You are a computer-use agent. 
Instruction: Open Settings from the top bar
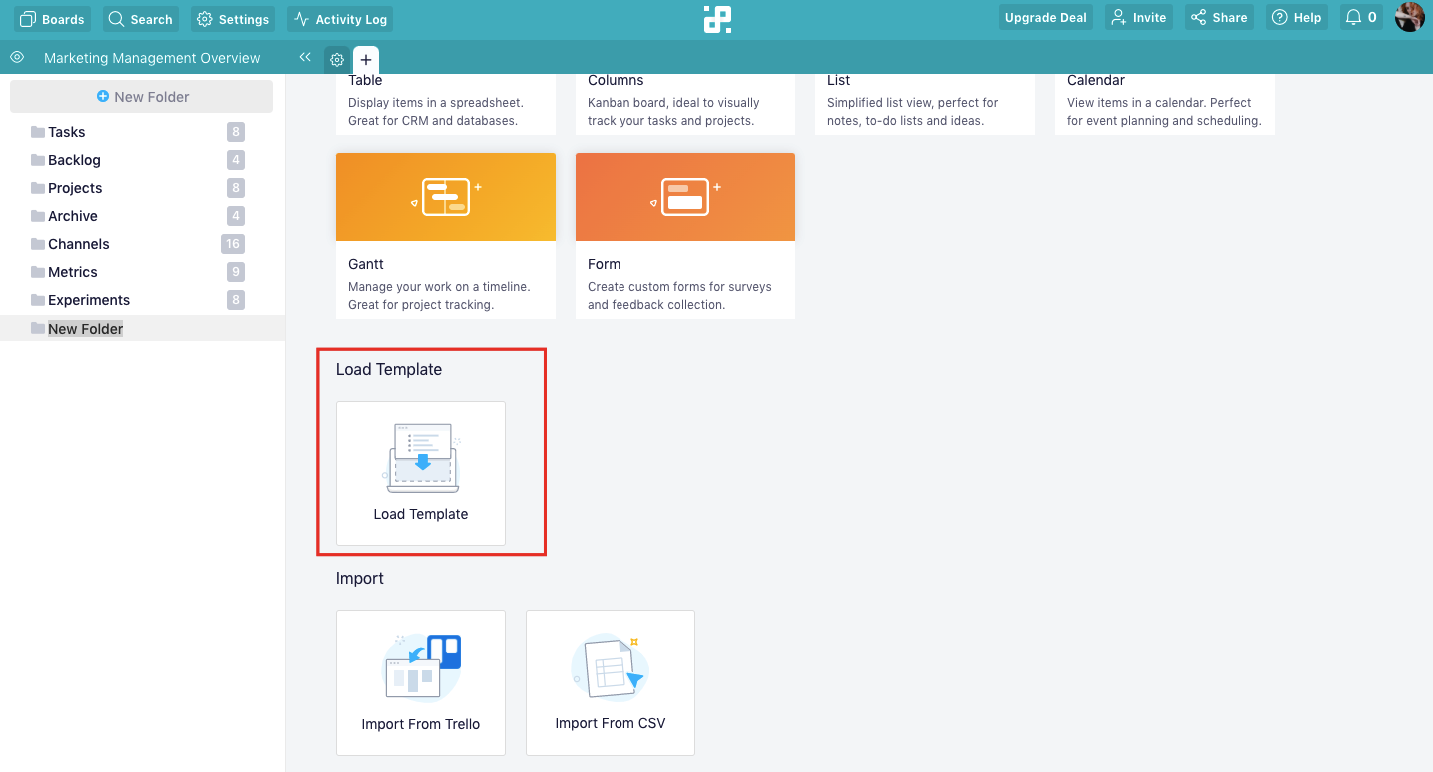click(233, 18)
